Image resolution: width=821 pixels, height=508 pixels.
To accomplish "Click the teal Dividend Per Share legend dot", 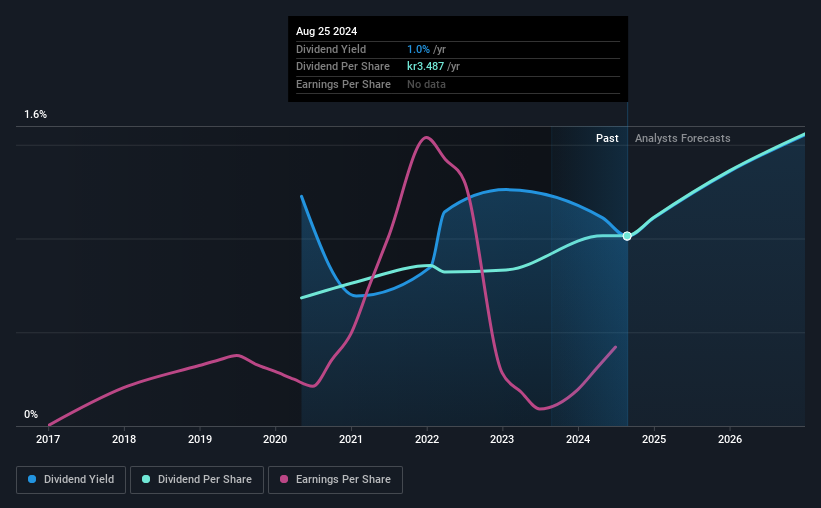I will 146,479.
